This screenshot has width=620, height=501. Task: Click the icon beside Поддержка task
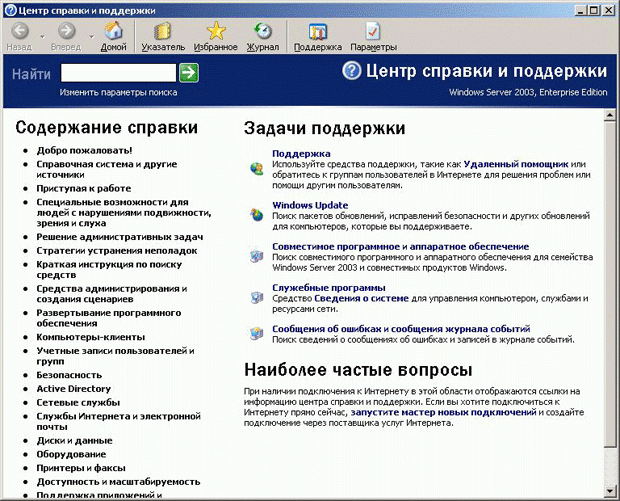pyautogui.click(x=257, y=169)
